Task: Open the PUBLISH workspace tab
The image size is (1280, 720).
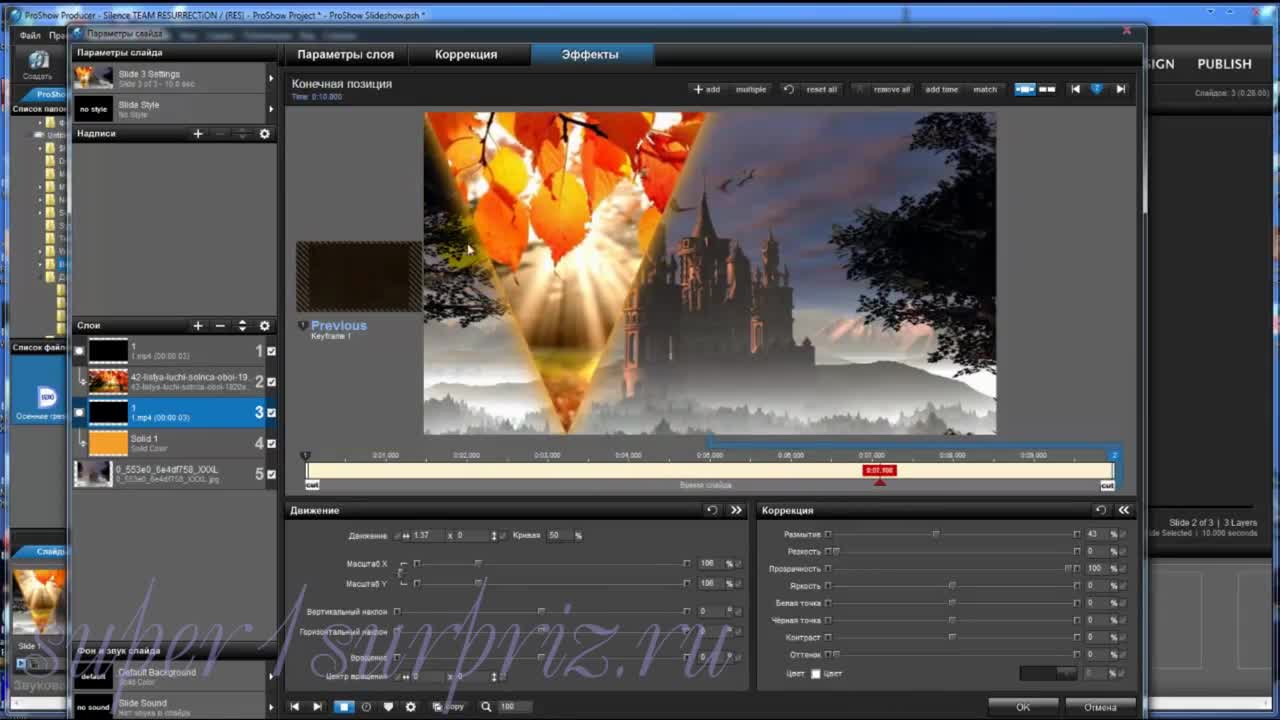Action: click(1224, 64)
